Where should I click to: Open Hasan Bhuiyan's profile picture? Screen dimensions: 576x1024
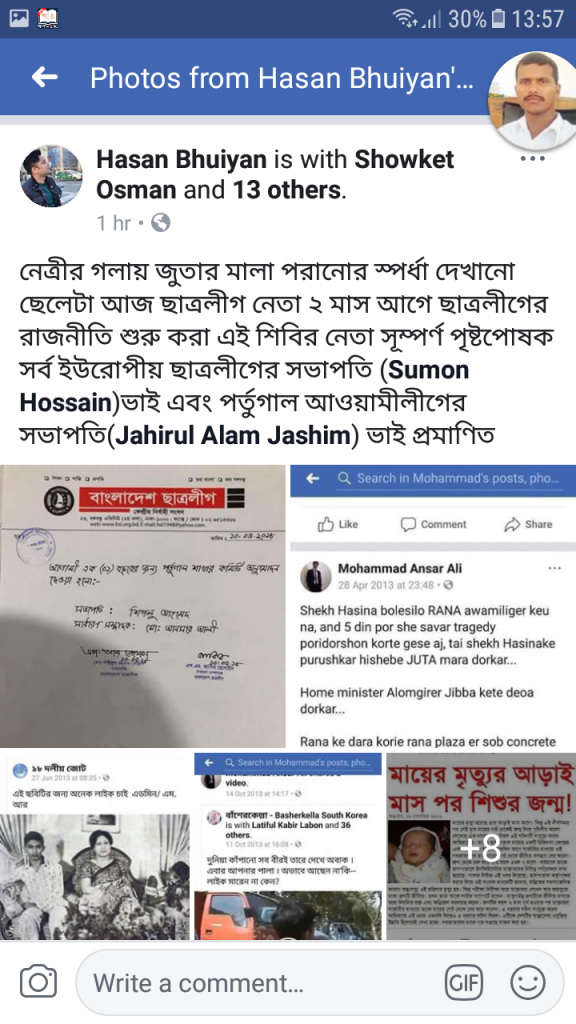[x=52, y=177]
